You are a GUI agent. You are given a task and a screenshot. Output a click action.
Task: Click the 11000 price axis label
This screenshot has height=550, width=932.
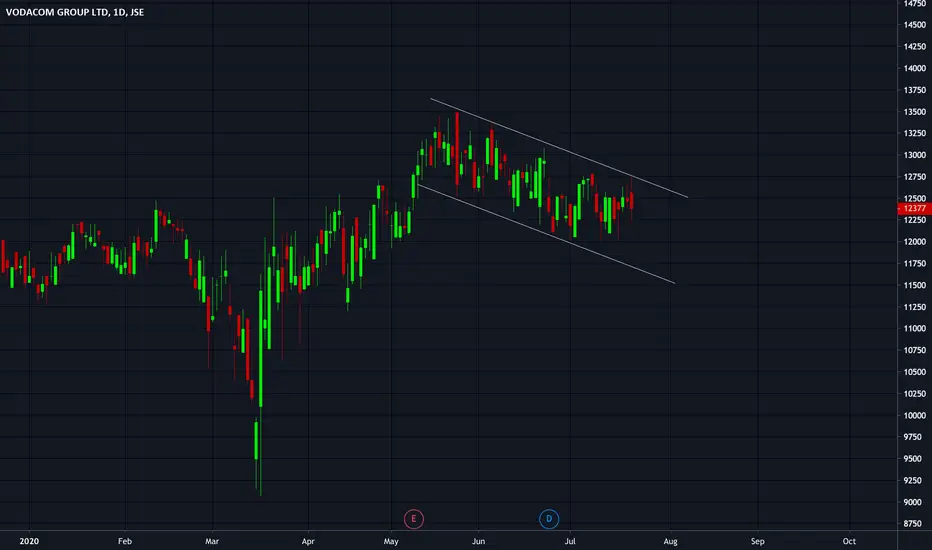click(915, 328)
